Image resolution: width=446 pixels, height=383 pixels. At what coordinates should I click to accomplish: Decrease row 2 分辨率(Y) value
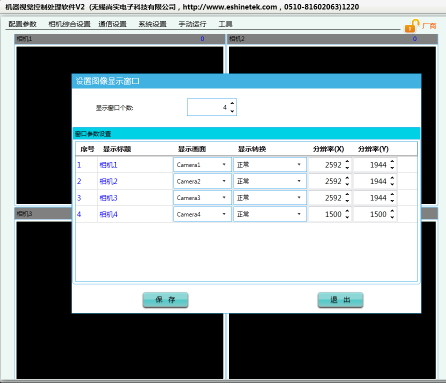coord(392,185)
